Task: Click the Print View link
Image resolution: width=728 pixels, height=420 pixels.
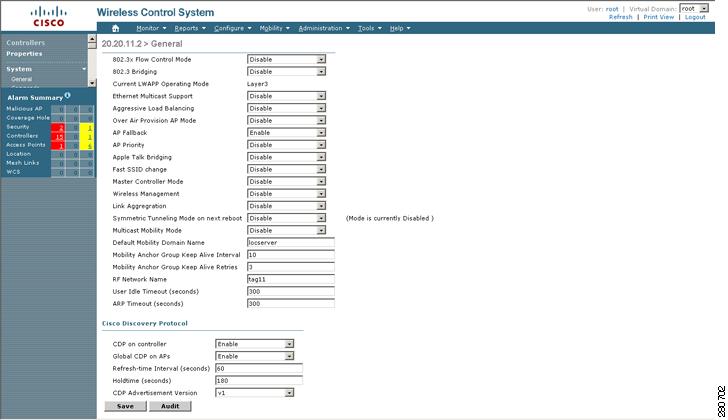Action: click(658, 17)
